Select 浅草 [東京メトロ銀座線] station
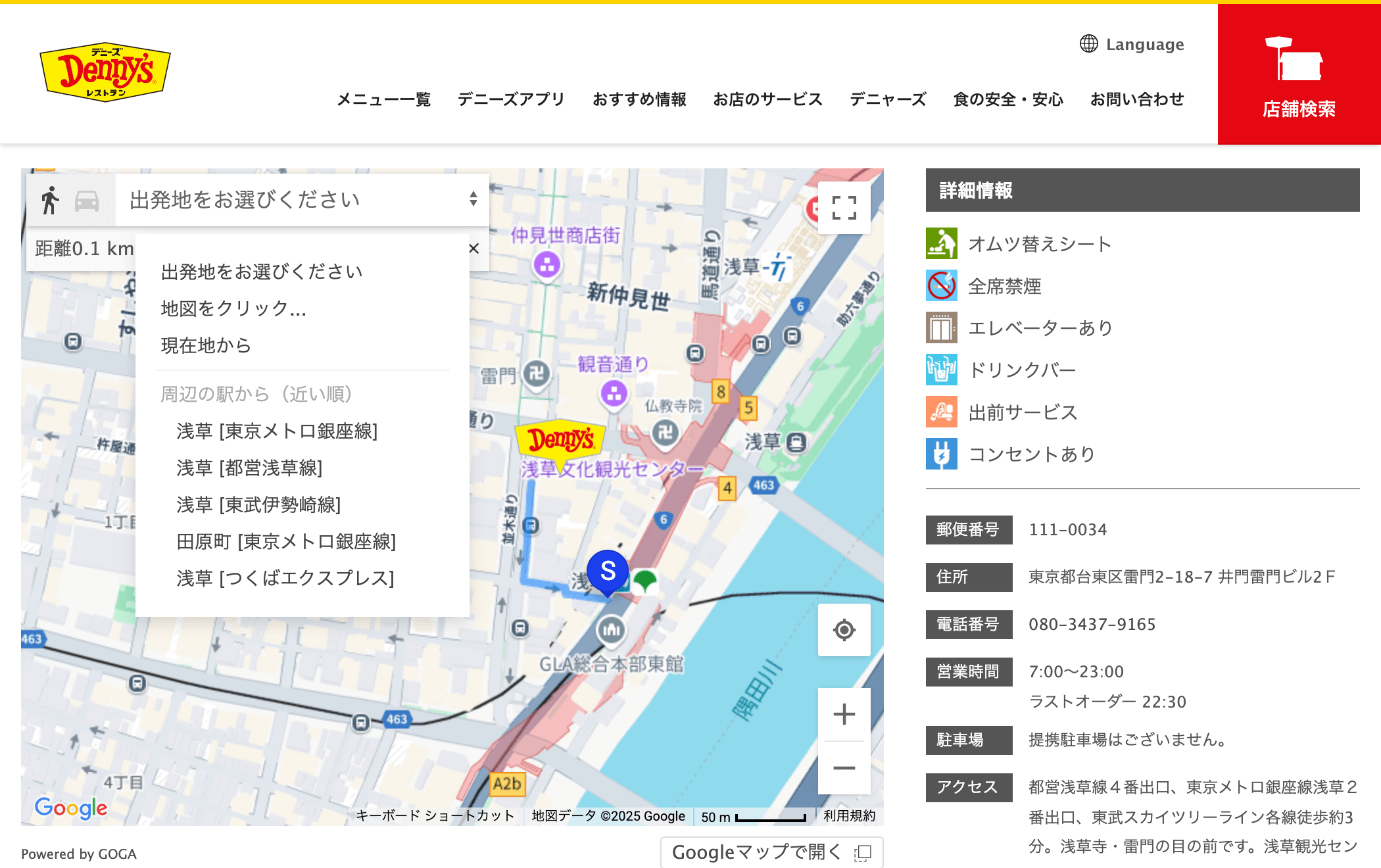This screenshot has width=1381, height=868. point(277,431)
